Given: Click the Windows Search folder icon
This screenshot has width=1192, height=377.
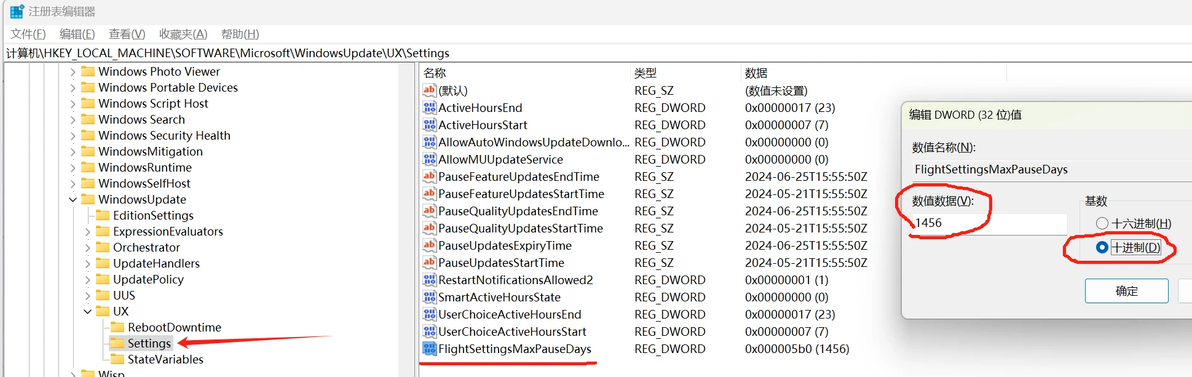Looking at the screenshot, I should (87, 119).
